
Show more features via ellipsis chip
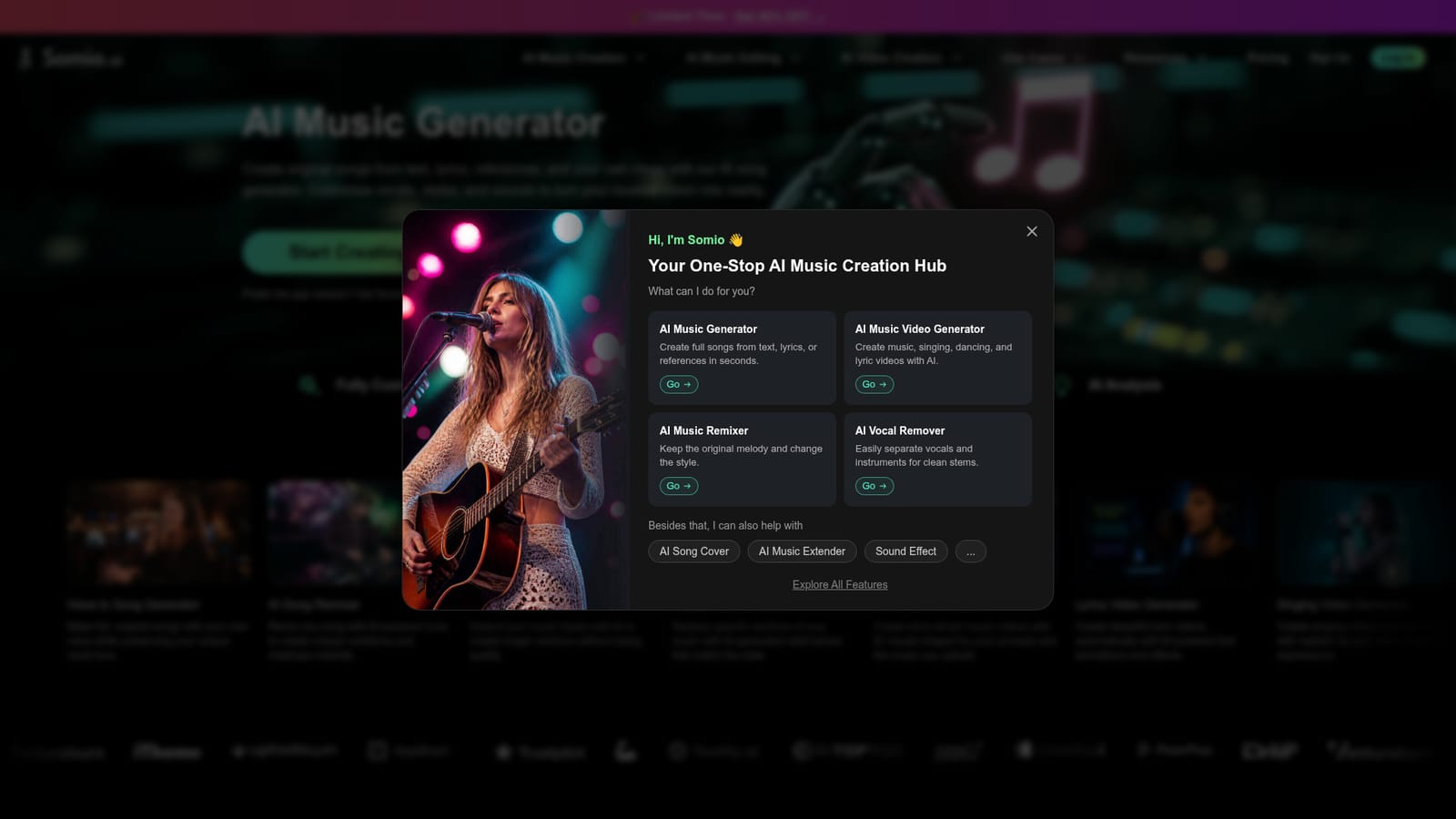(x=971, y=551)
